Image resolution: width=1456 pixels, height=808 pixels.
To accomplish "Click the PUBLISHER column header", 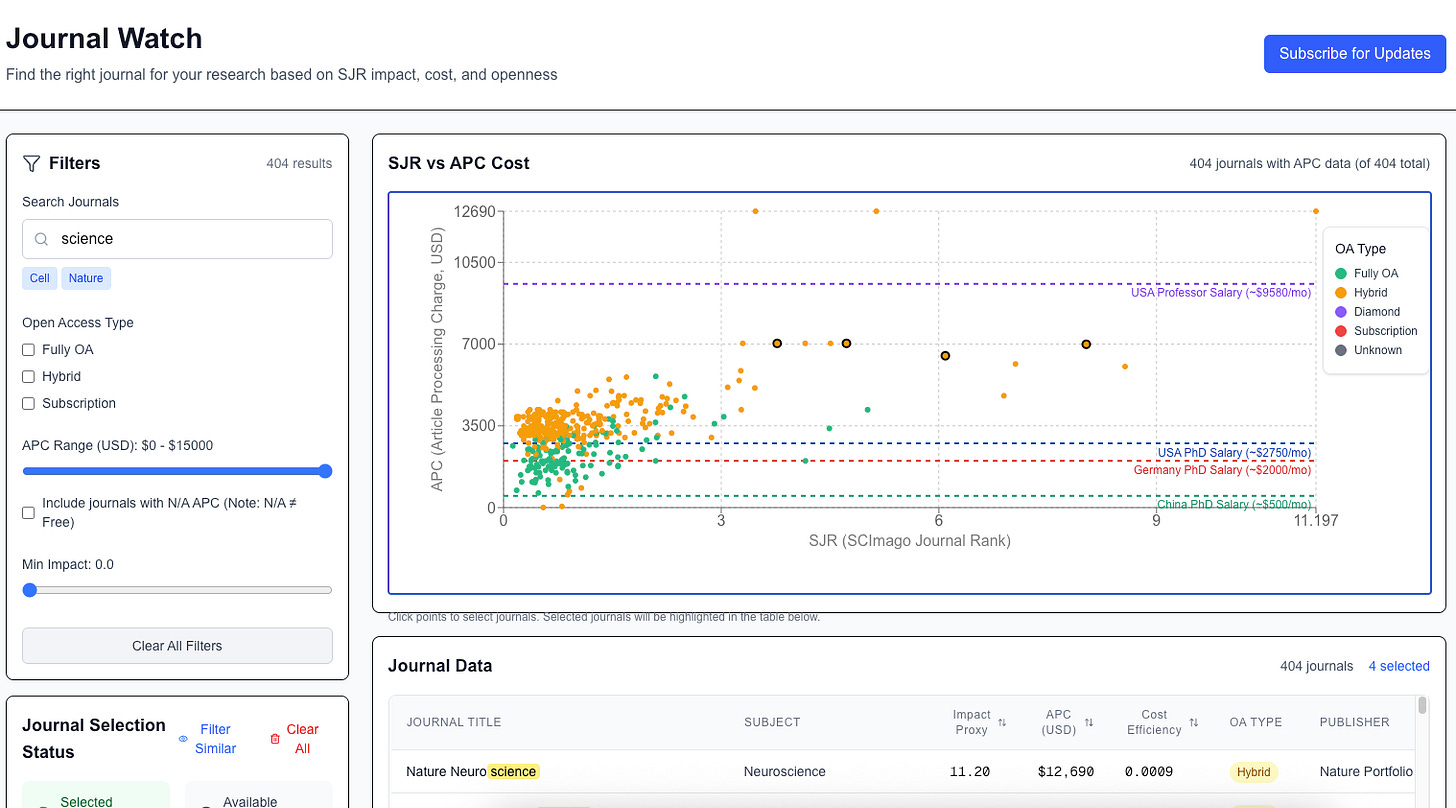I will point(1355,722).
